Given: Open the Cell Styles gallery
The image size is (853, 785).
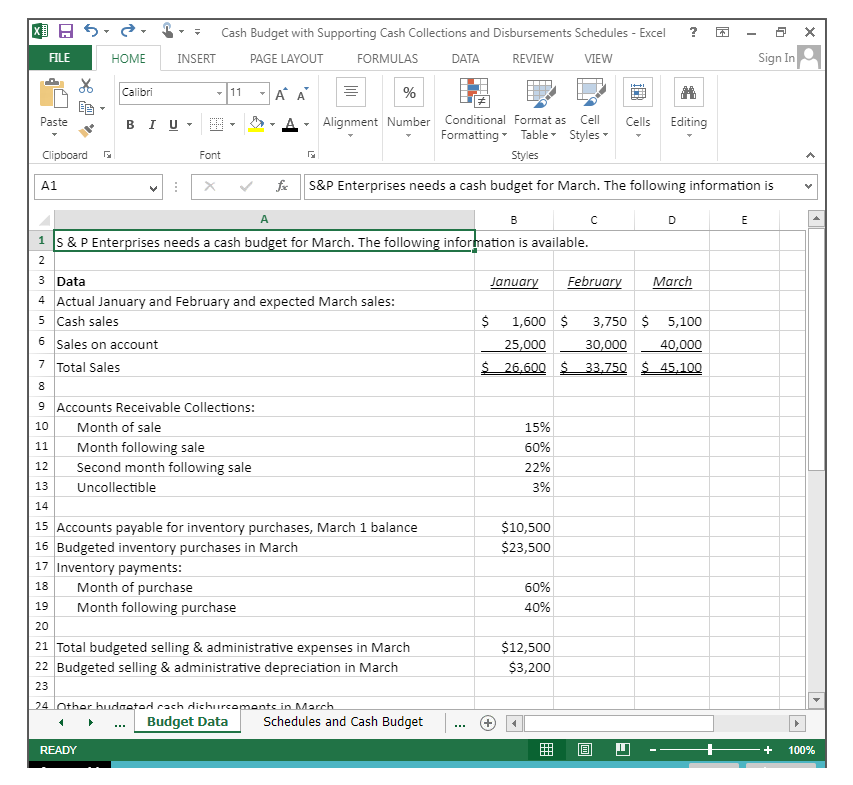Looking at the screenshot, I should (x=589, y=110).
